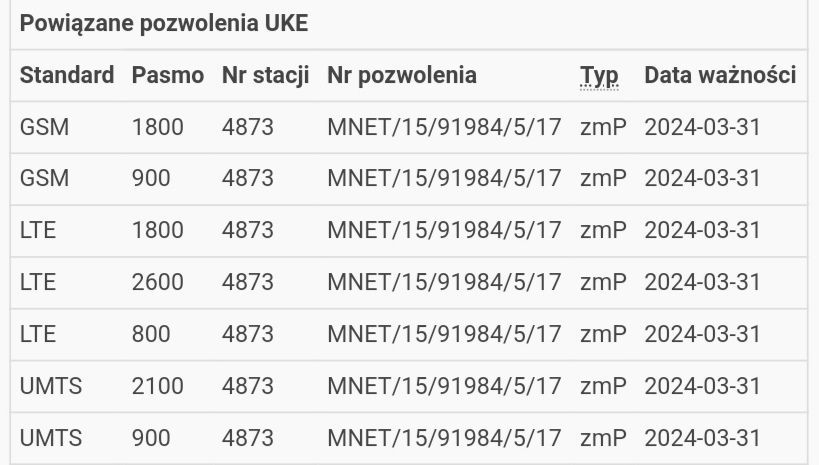
Task: Click the 800 band cell in the LTE row
Action: (x=151, y=334)
